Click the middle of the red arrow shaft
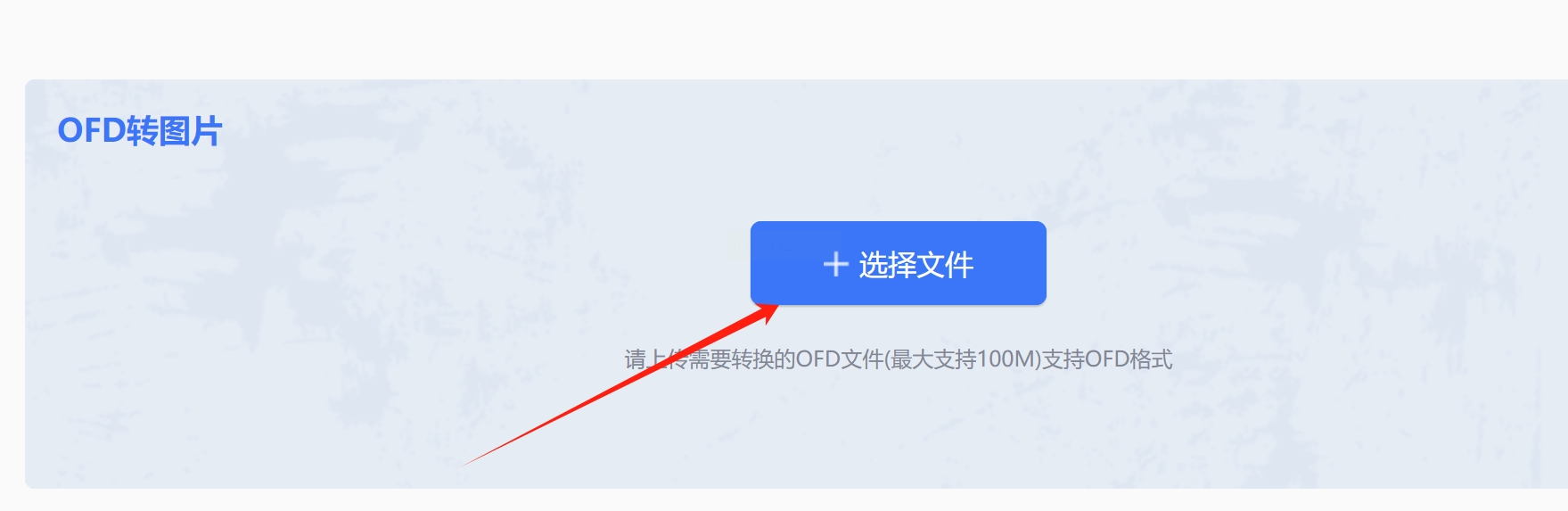The image size is (1568, 511). pyautogui.click(x=615, y=388)
